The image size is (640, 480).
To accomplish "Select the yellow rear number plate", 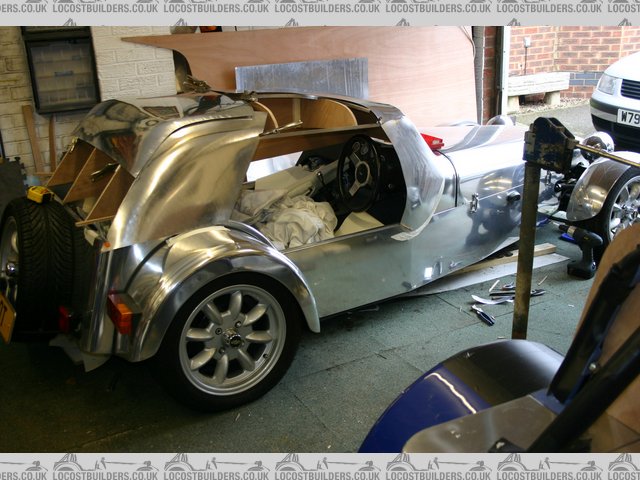I will 6,317.
